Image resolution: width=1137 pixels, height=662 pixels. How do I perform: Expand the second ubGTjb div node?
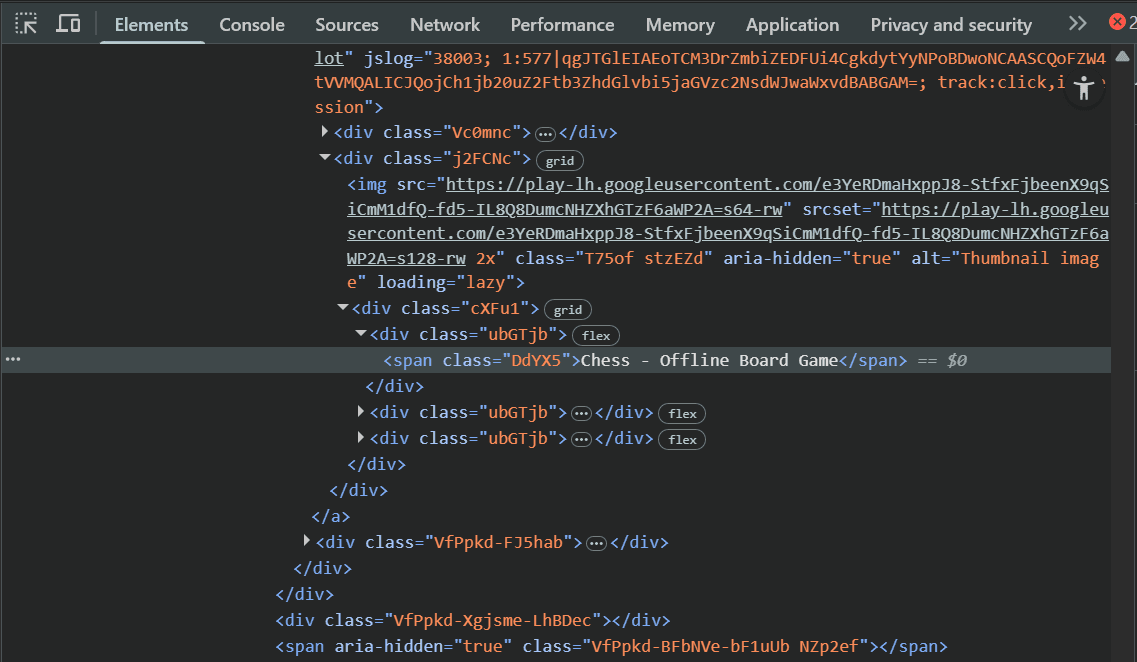coord(360,411)
